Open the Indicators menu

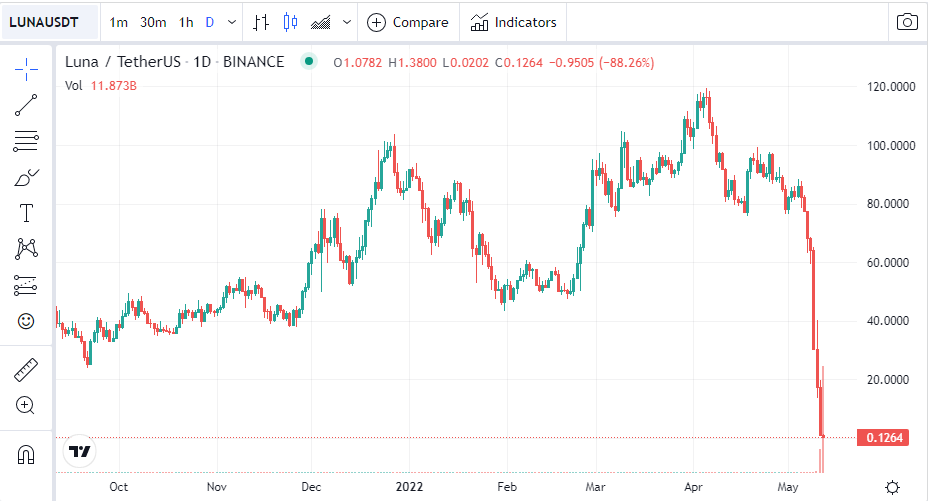click(514, 23)
